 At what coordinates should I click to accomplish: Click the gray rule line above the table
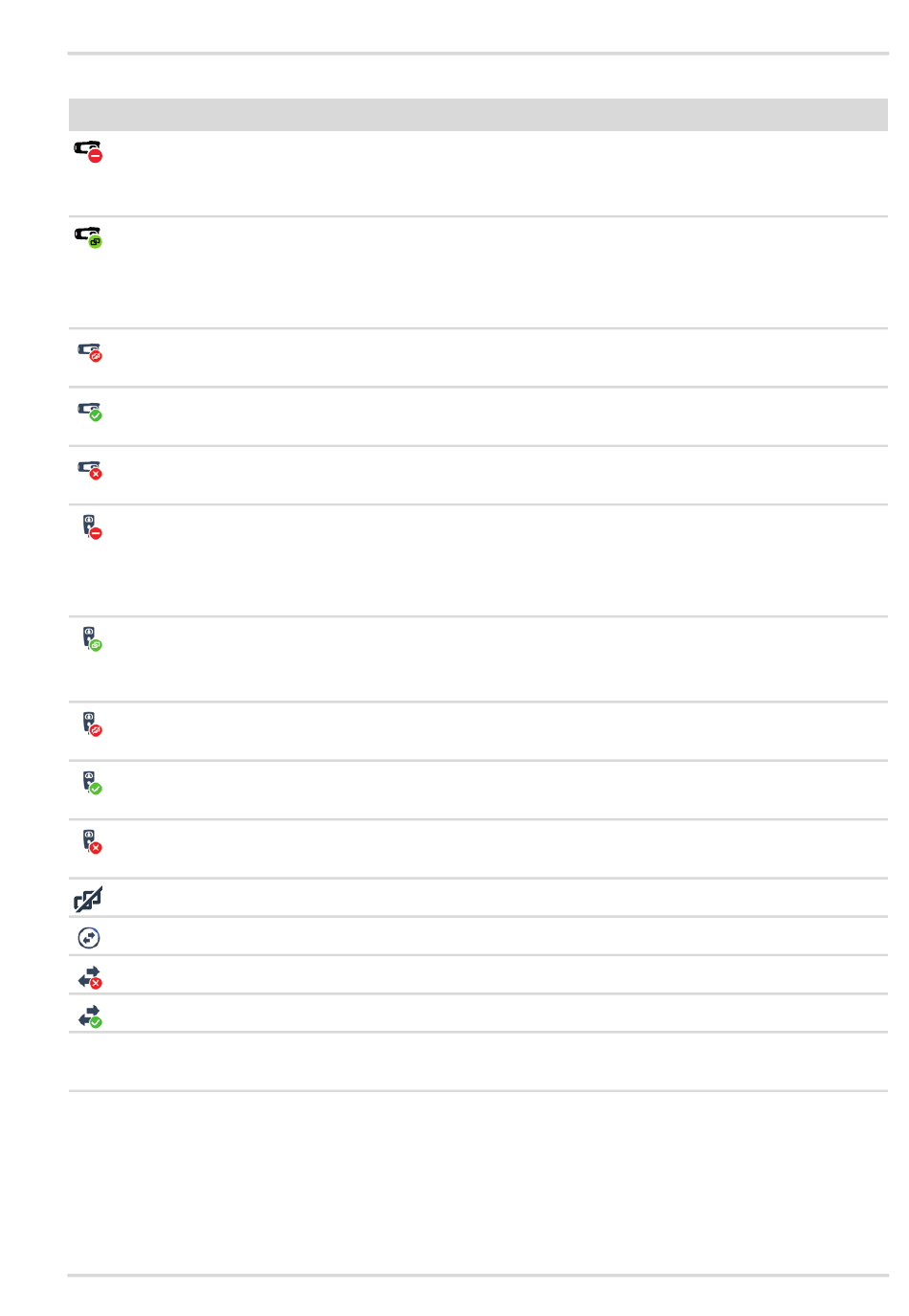click(x=478, y=54)
